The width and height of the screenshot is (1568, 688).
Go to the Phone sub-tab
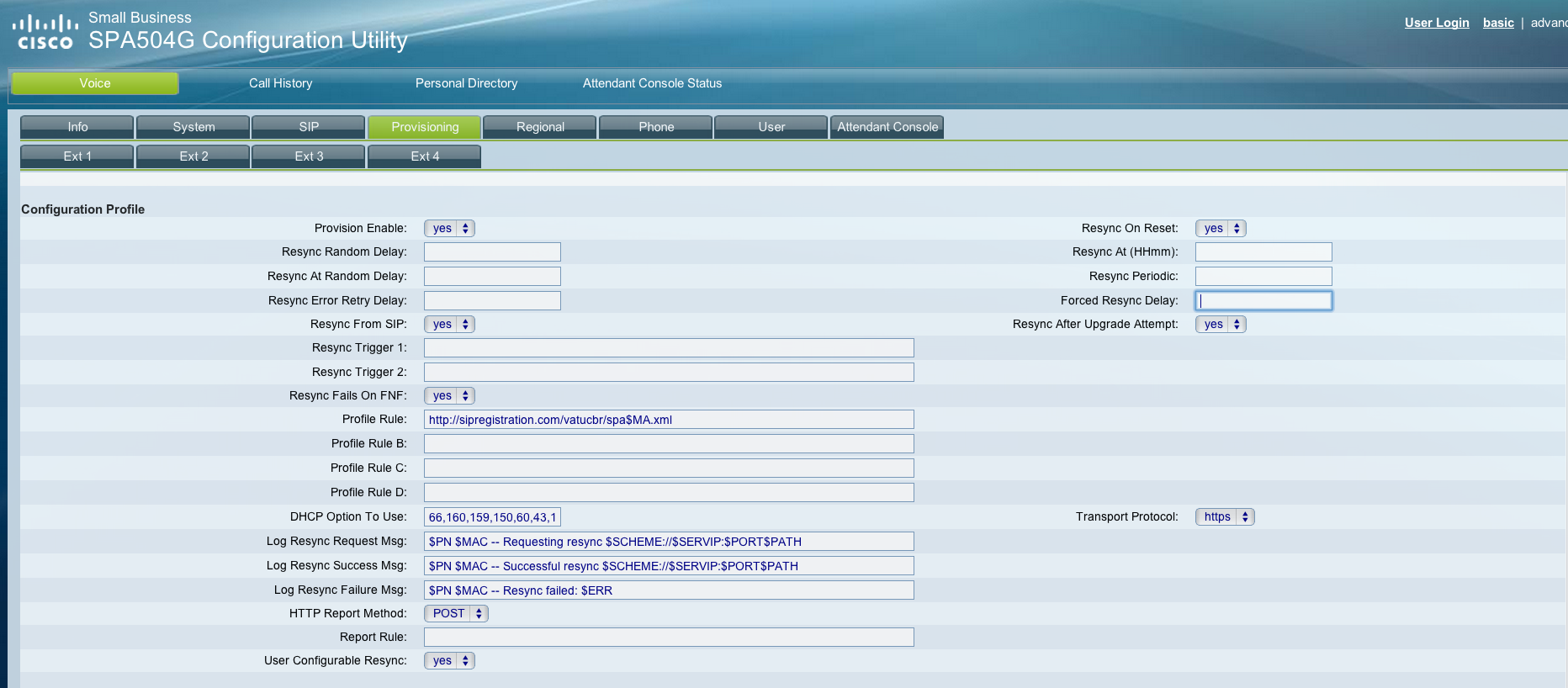tap(656, 127)
